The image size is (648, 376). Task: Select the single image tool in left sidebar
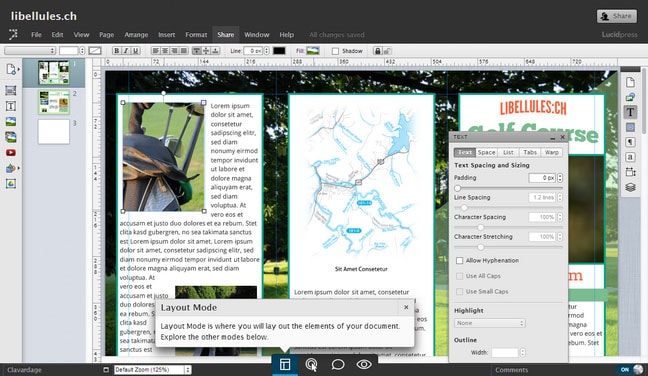[11, 121]
